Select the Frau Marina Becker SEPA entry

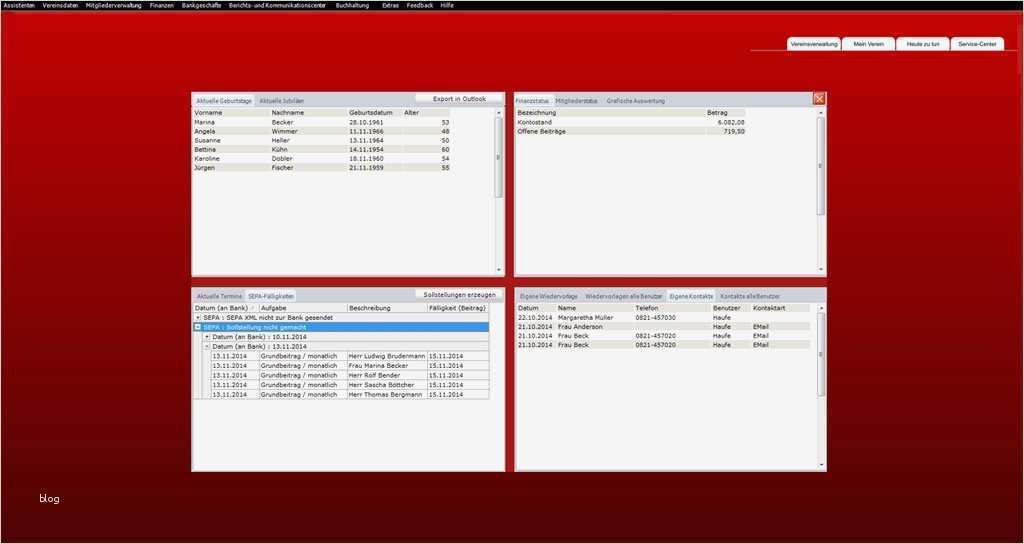(x=349, y=366)
